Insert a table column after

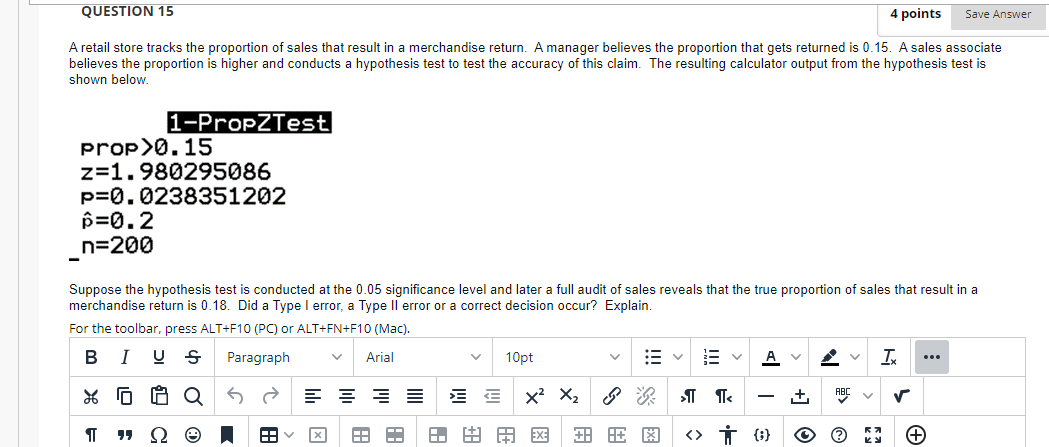616,436
